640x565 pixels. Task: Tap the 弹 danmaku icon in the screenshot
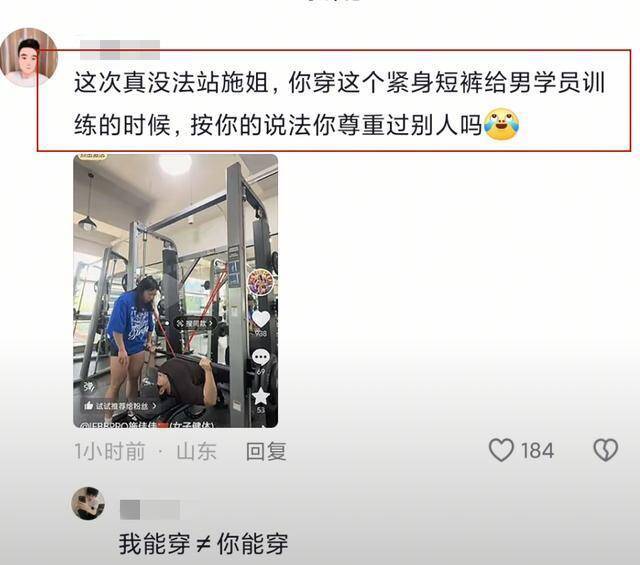click(88, 385)
